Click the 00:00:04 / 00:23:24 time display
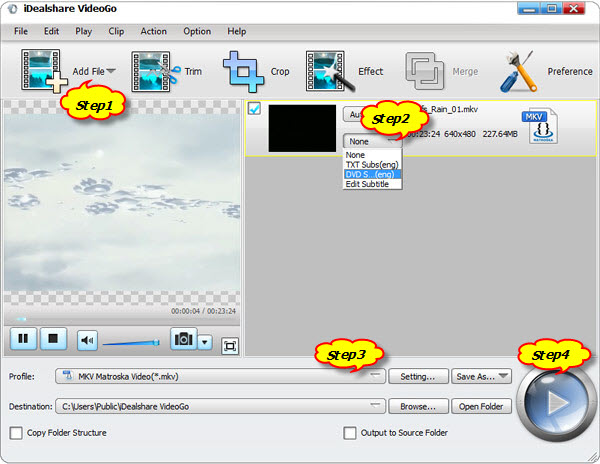This screenshot has height=464, width=600. point(203,311)
